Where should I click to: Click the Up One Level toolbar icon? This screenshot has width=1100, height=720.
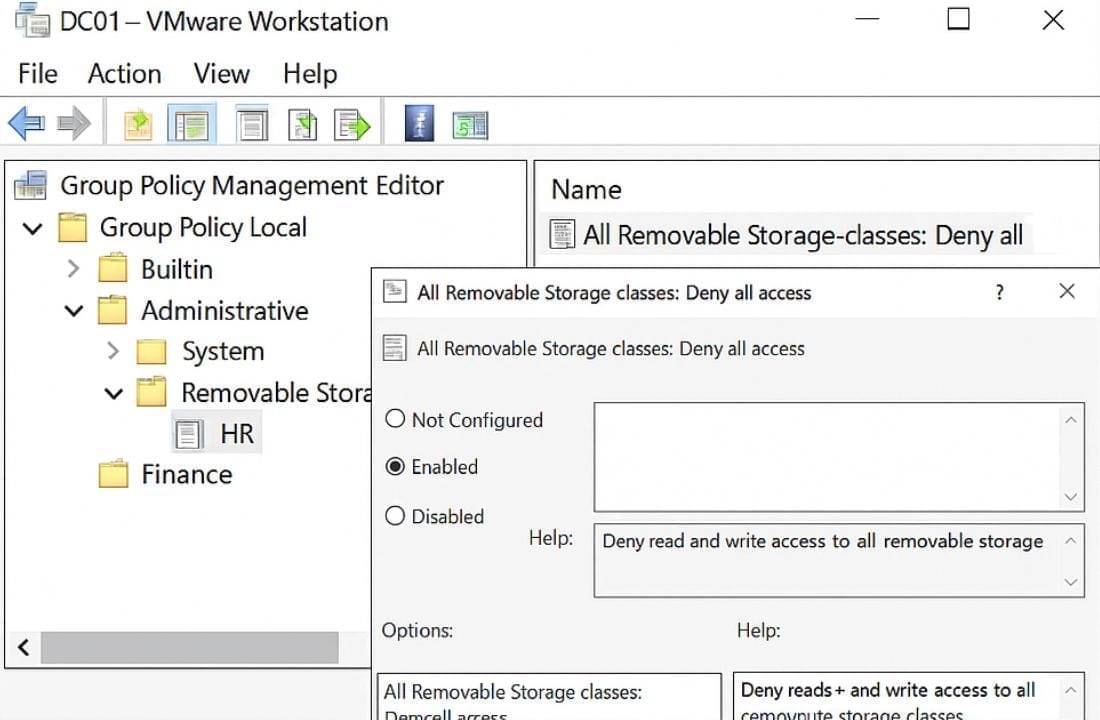click(138, 124)
